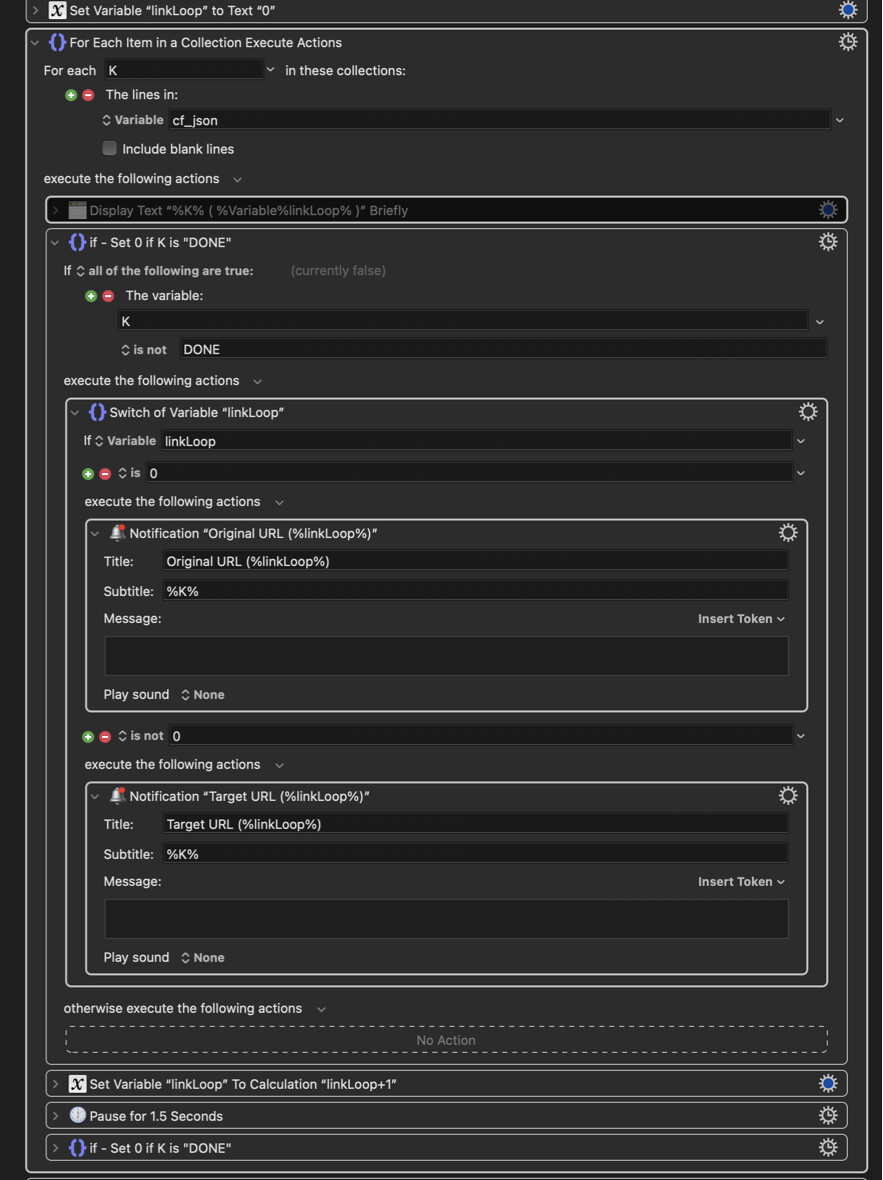Open Play sound None dropdown in Target URL notification

202,957
